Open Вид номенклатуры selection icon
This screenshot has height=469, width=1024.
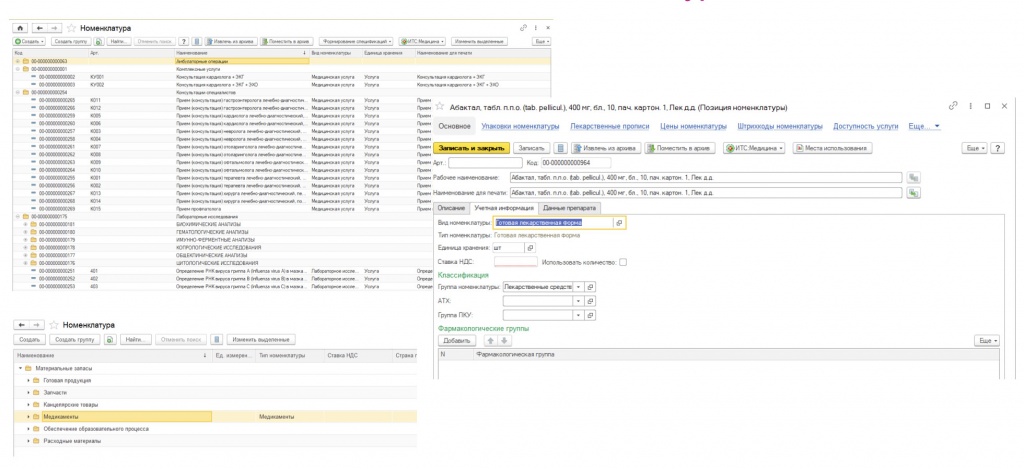pos(620,223)
